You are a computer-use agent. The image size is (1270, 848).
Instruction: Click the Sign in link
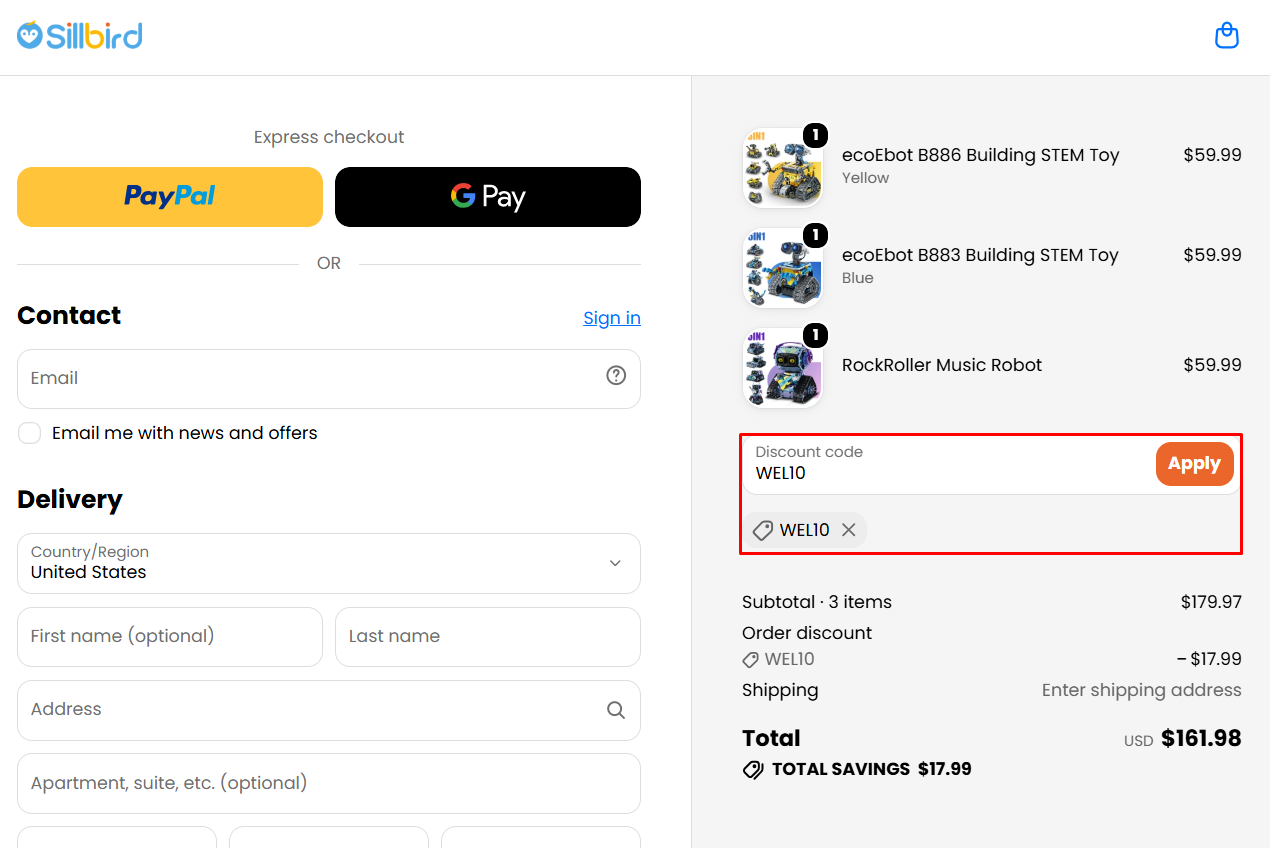(612, 318)
